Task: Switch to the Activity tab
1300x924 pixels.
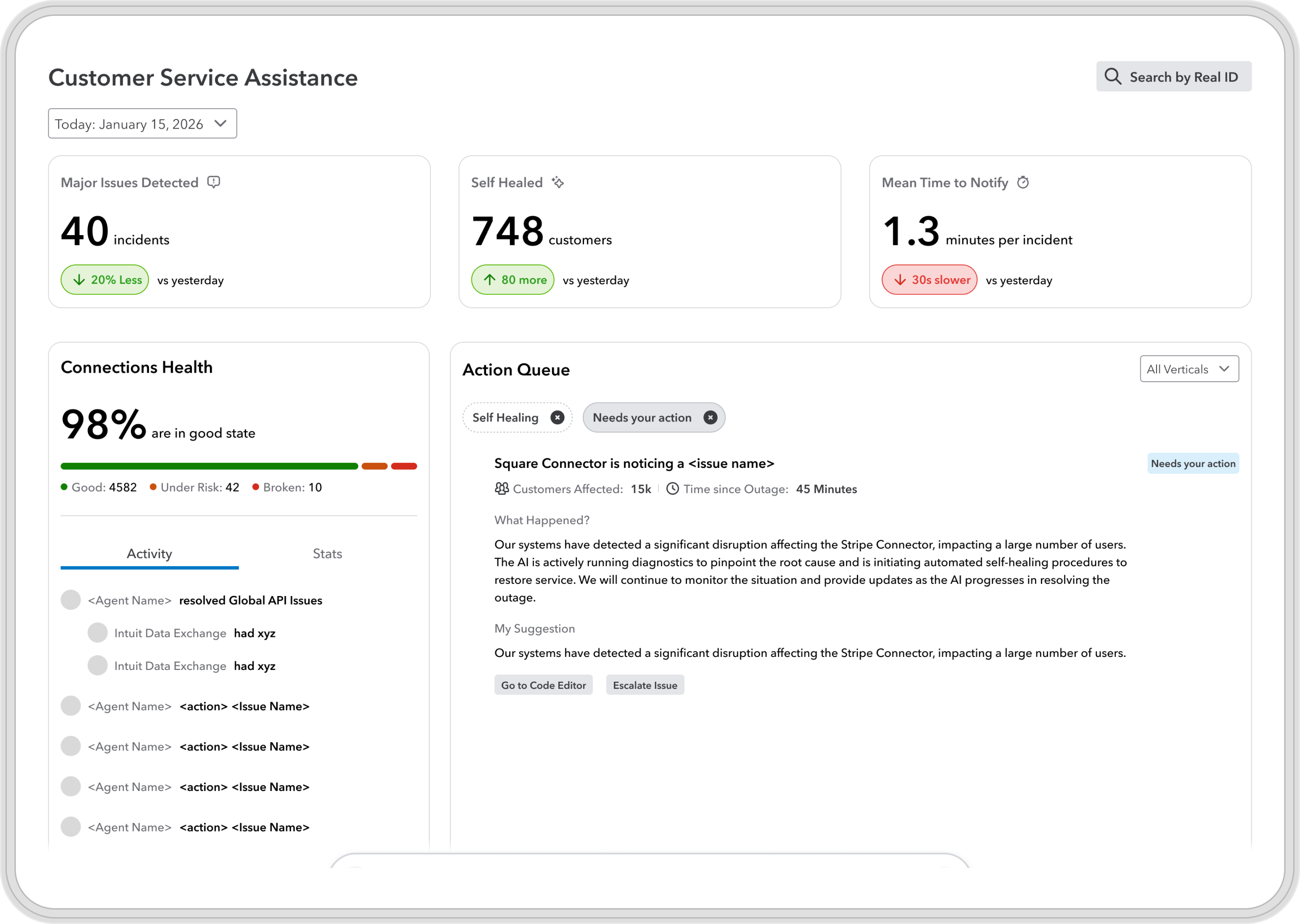Action: pyautogui.click(x=149, y=554)
